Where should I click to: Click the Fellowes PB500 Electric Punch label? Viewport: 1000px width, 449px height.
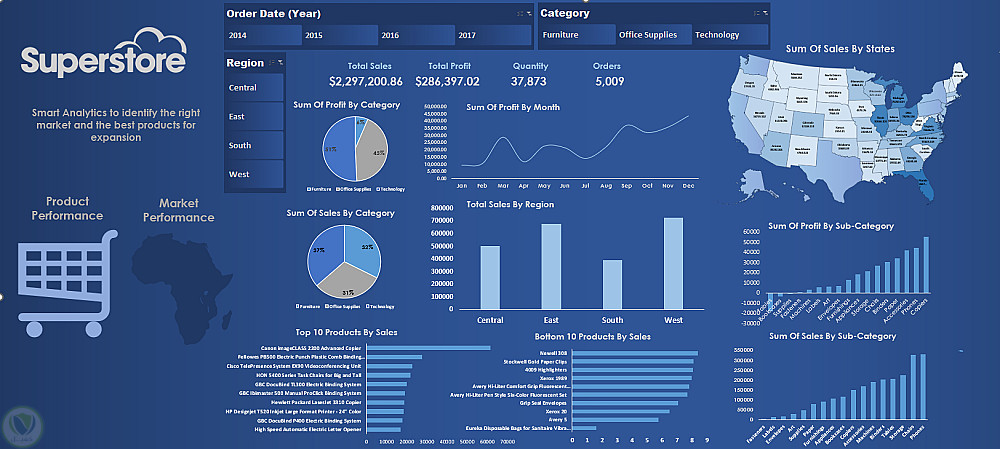(x=300, y=357)
